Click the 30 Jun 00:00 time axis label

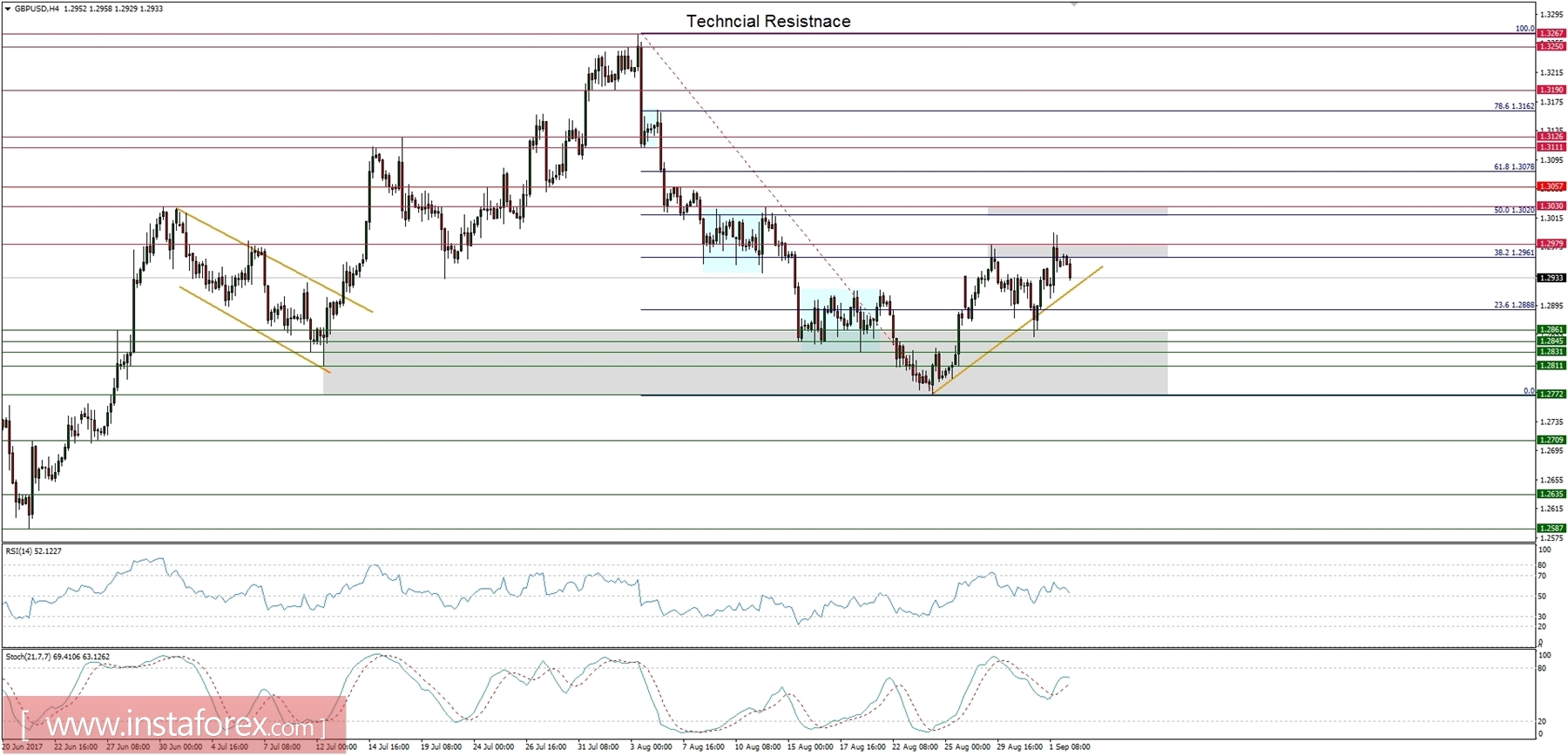181,747
